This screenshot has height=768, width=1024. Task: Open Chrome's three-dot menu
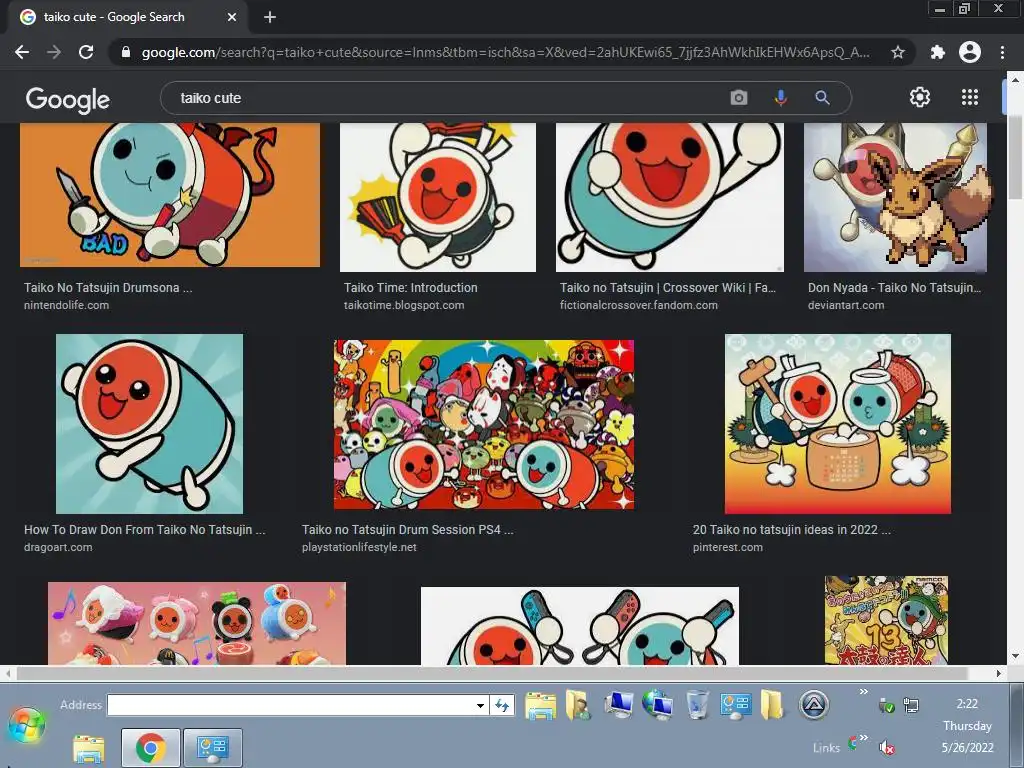coord(1002,52)
